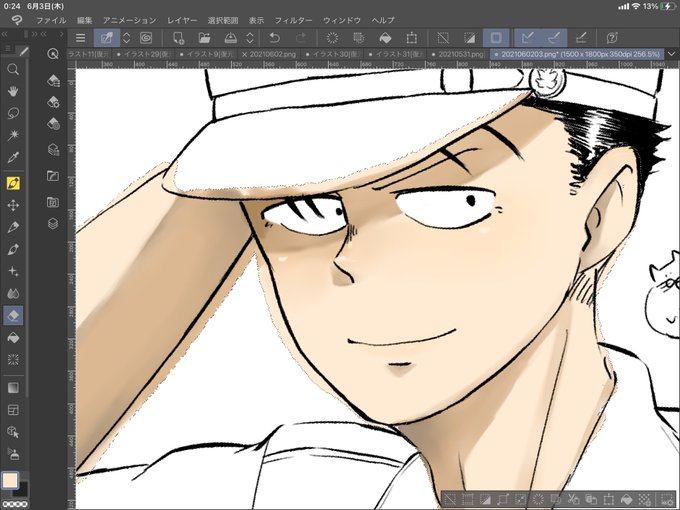
Task: Click the Save icon in command bar
Action: [230, 38]
